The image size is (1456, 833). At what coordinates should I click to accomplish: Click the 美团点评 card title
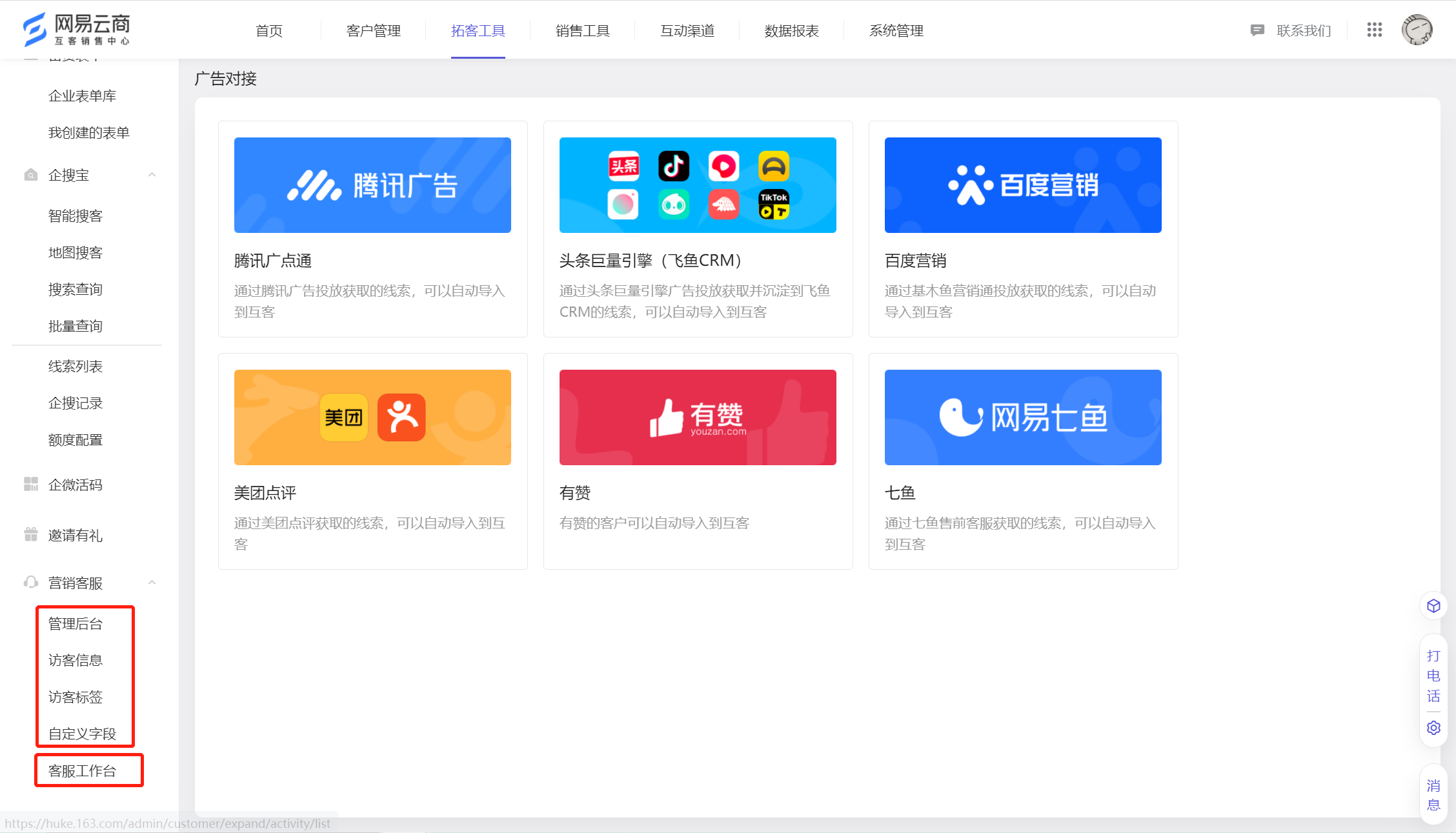265,493
